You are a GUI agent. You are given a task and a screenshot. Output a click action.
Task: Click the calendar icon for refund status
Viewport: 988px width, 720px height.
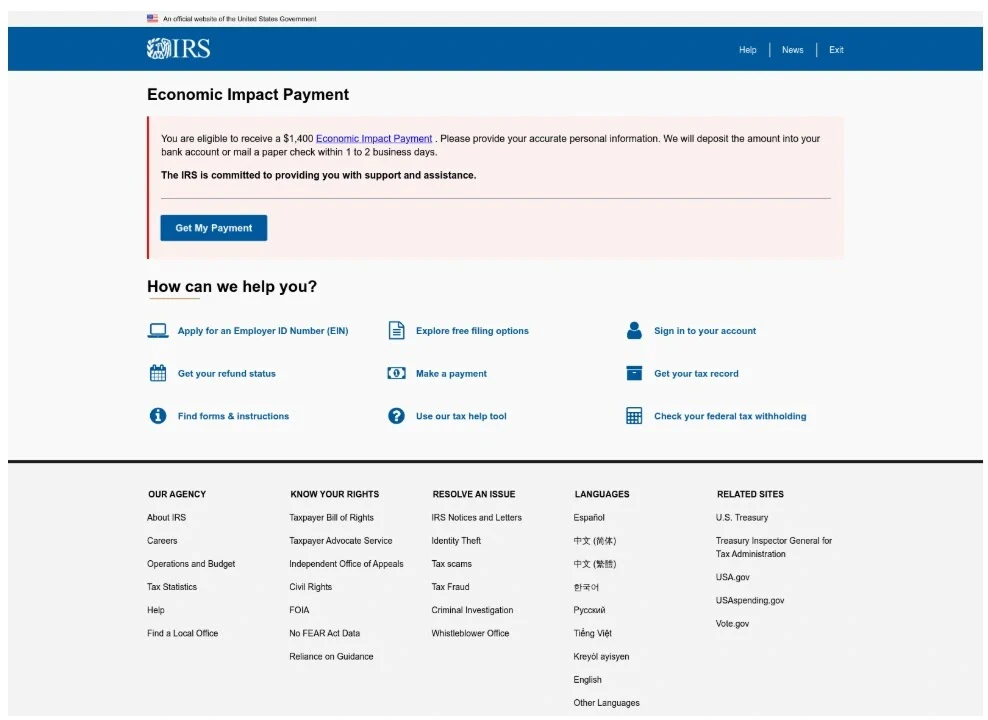157,374
